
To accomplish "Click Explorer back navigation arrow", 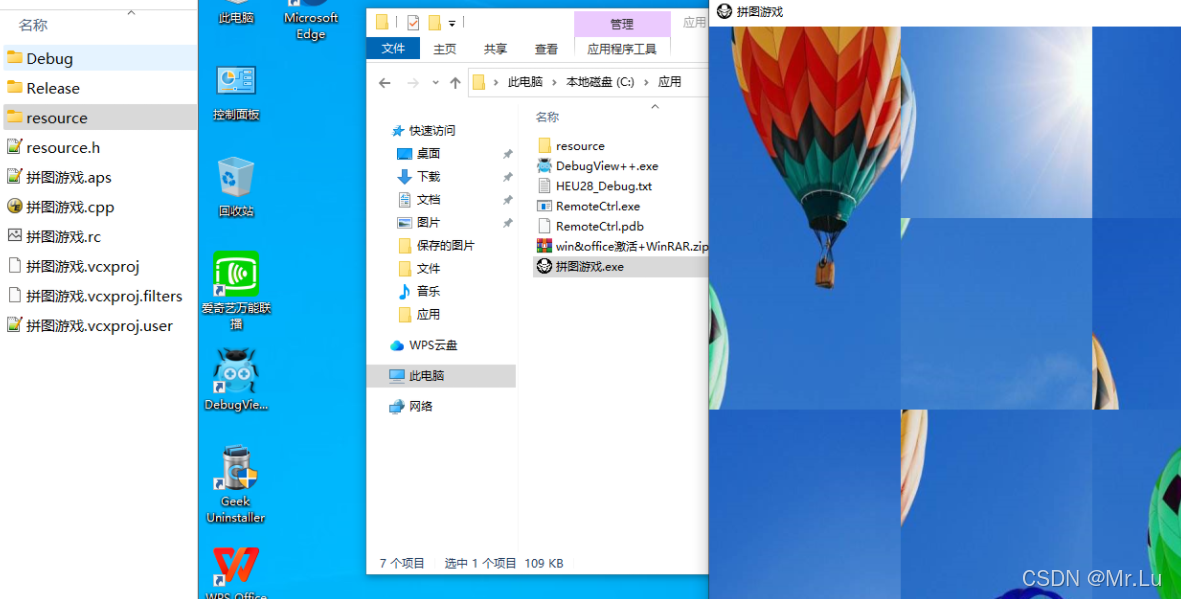I will [385, 83].
